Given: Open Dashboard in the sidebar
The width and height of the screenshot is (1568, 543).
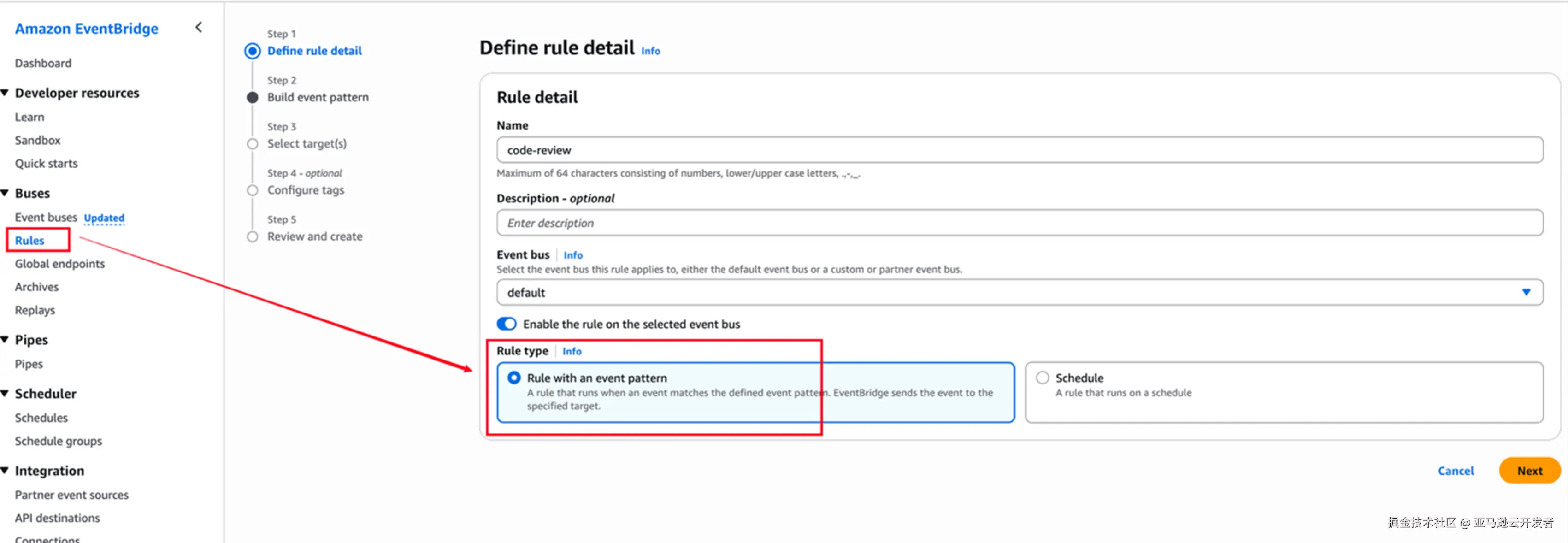Looking at the screenshot, I should 43,63.
